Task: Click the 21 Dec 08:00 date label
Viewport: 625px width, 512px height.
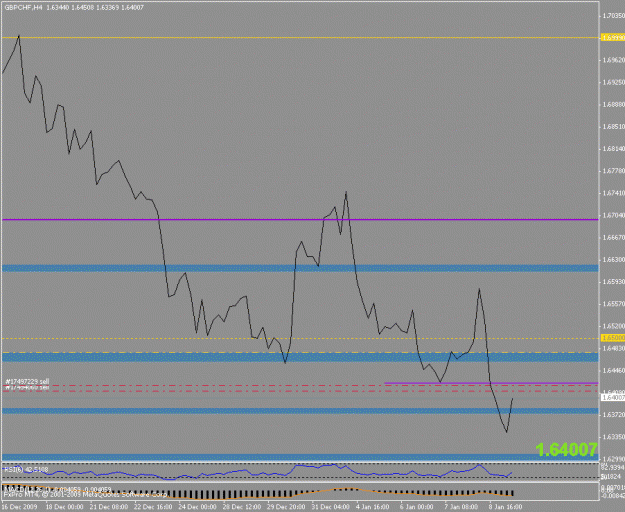Action: pyautogui.click(x=108, y=507)
